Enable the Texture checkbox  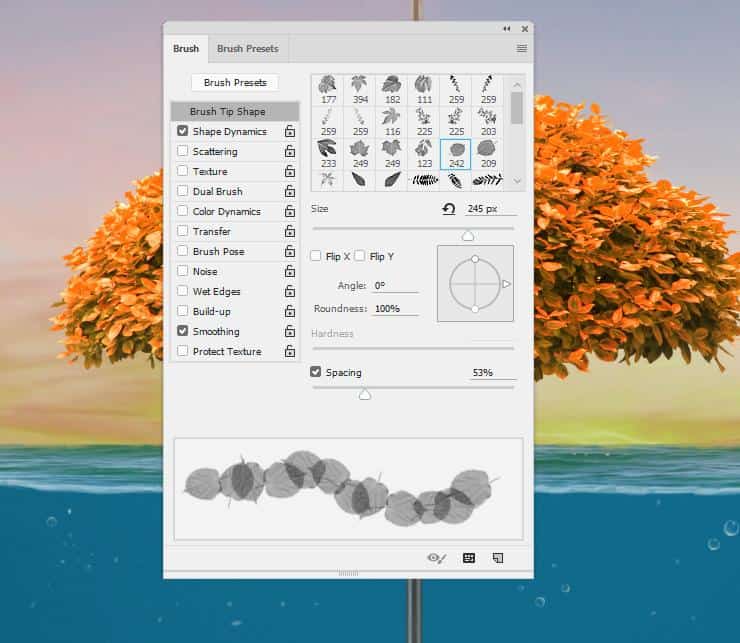(x=183, y=171)
